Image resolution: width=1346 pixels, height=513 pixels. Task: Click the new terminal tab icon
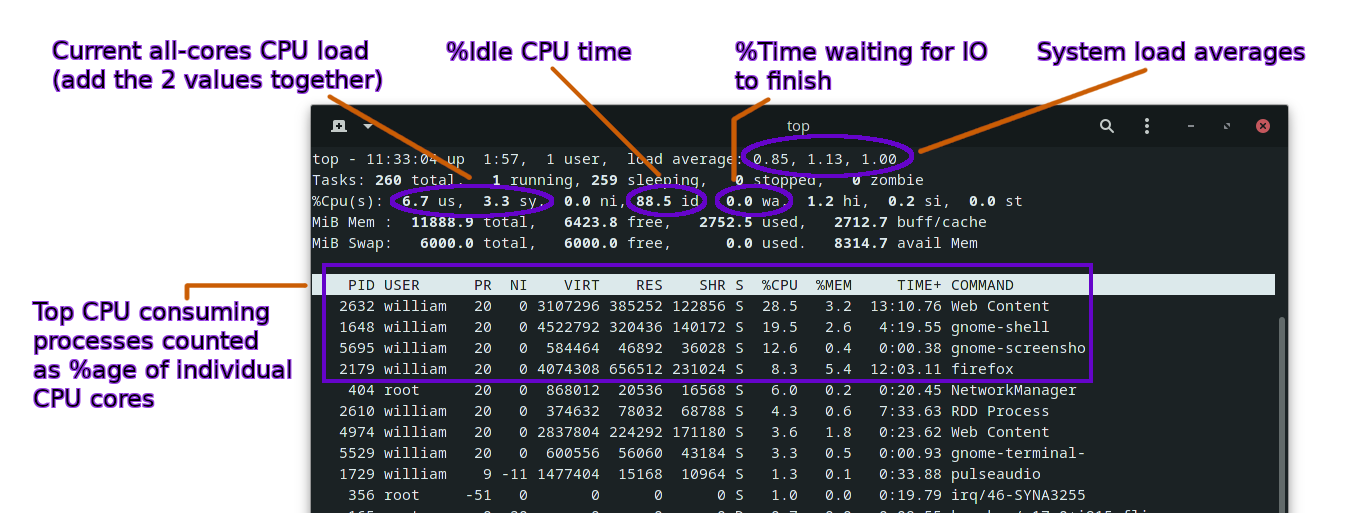339,126
